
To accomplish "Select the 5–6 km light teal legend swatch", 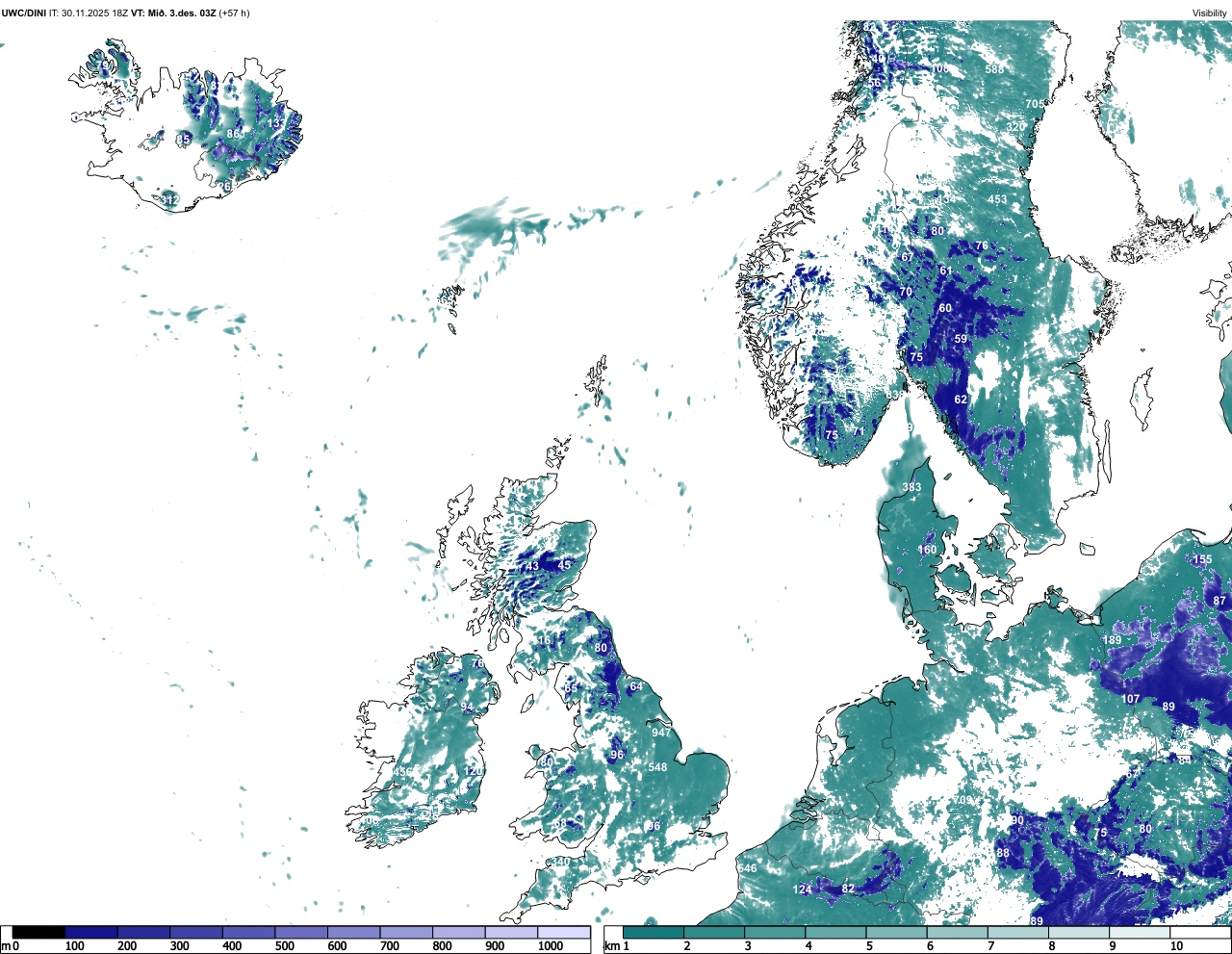I will click(897, 932).
